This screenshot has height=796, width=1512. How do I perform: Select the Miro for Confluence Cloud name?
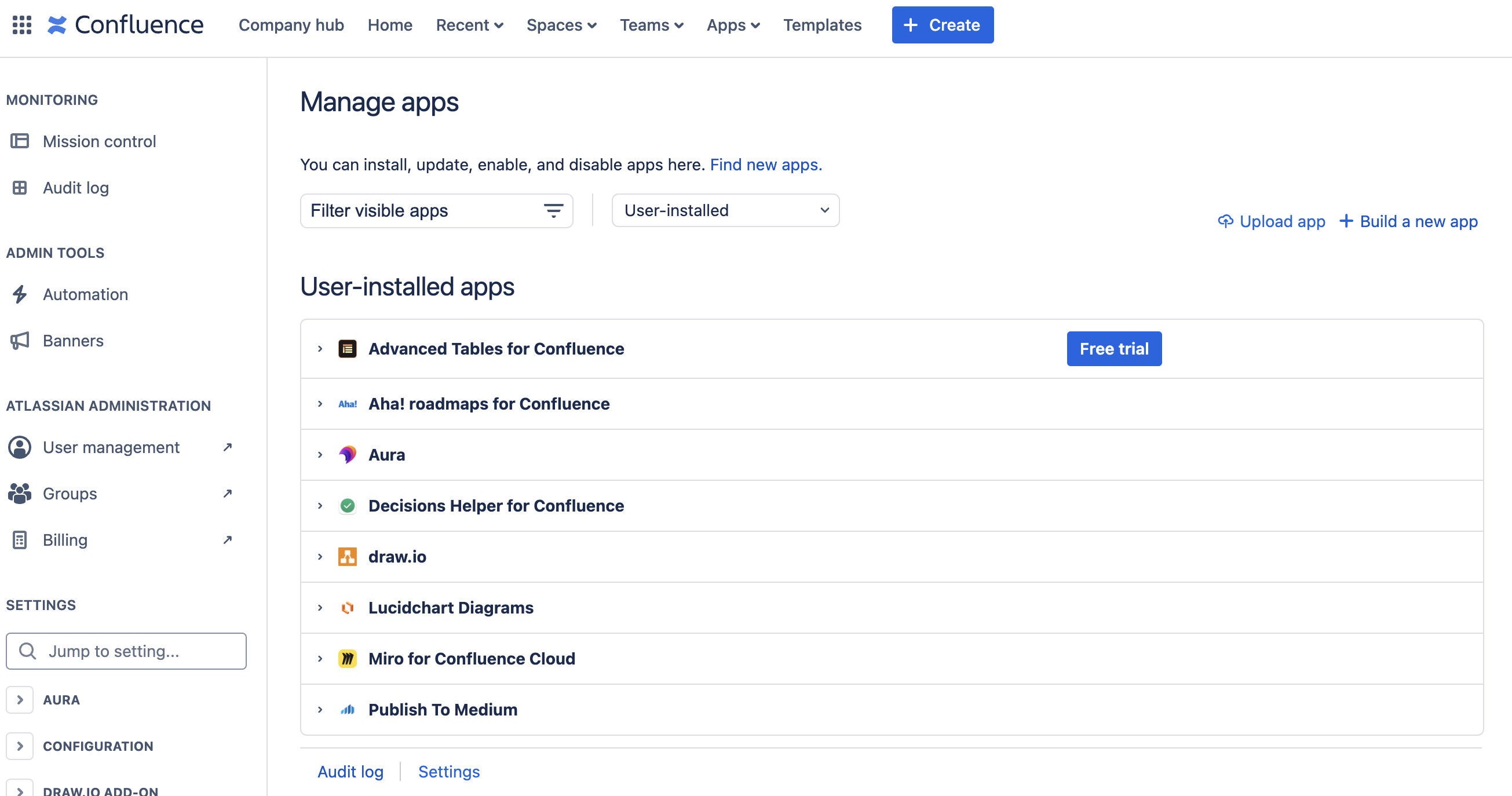pyautogui.click(x=472, y=659)
